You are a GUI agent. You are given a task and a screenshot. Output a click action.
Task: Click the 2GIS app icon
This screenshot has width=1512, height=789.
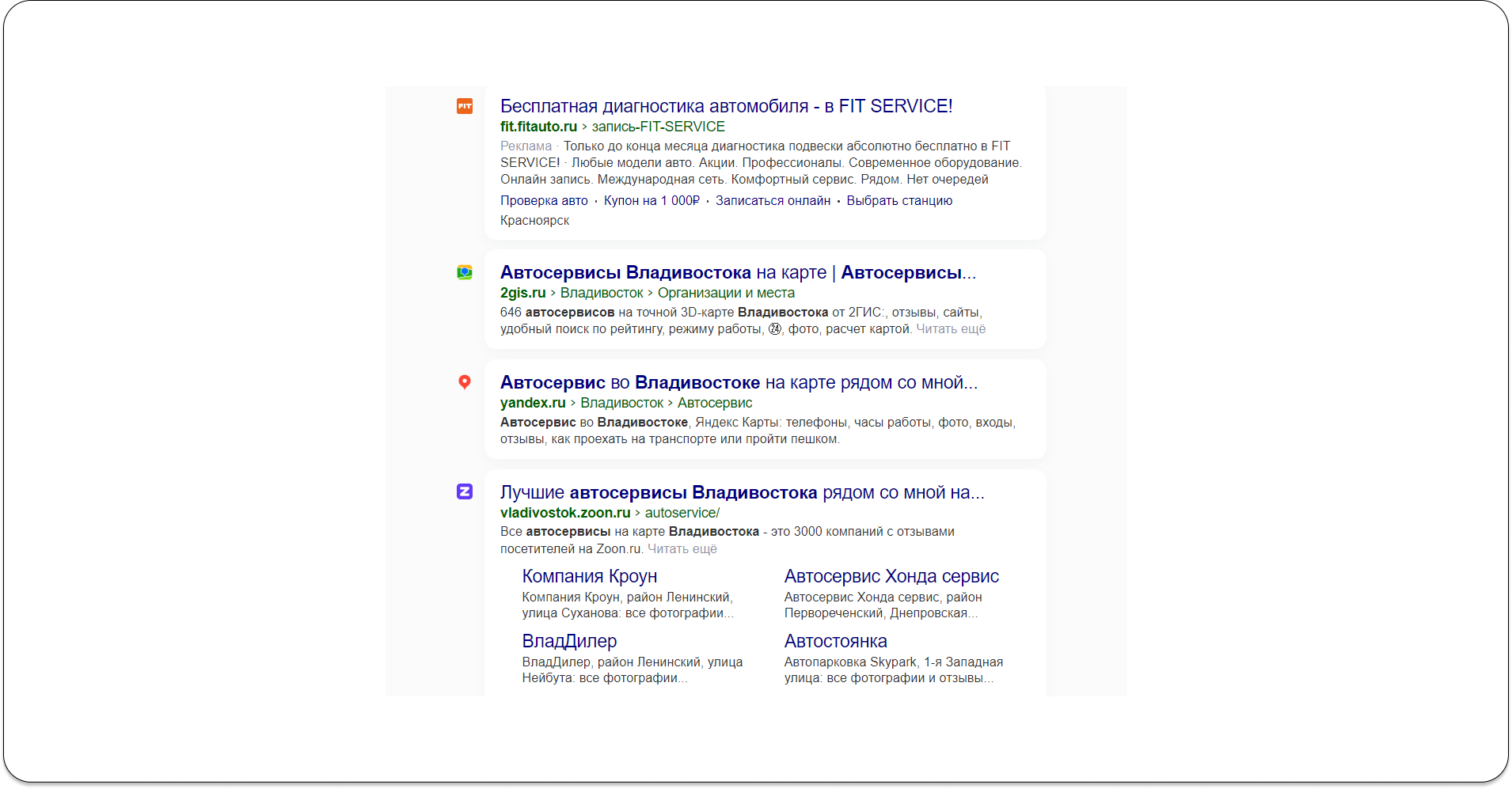tap(465, 271)
